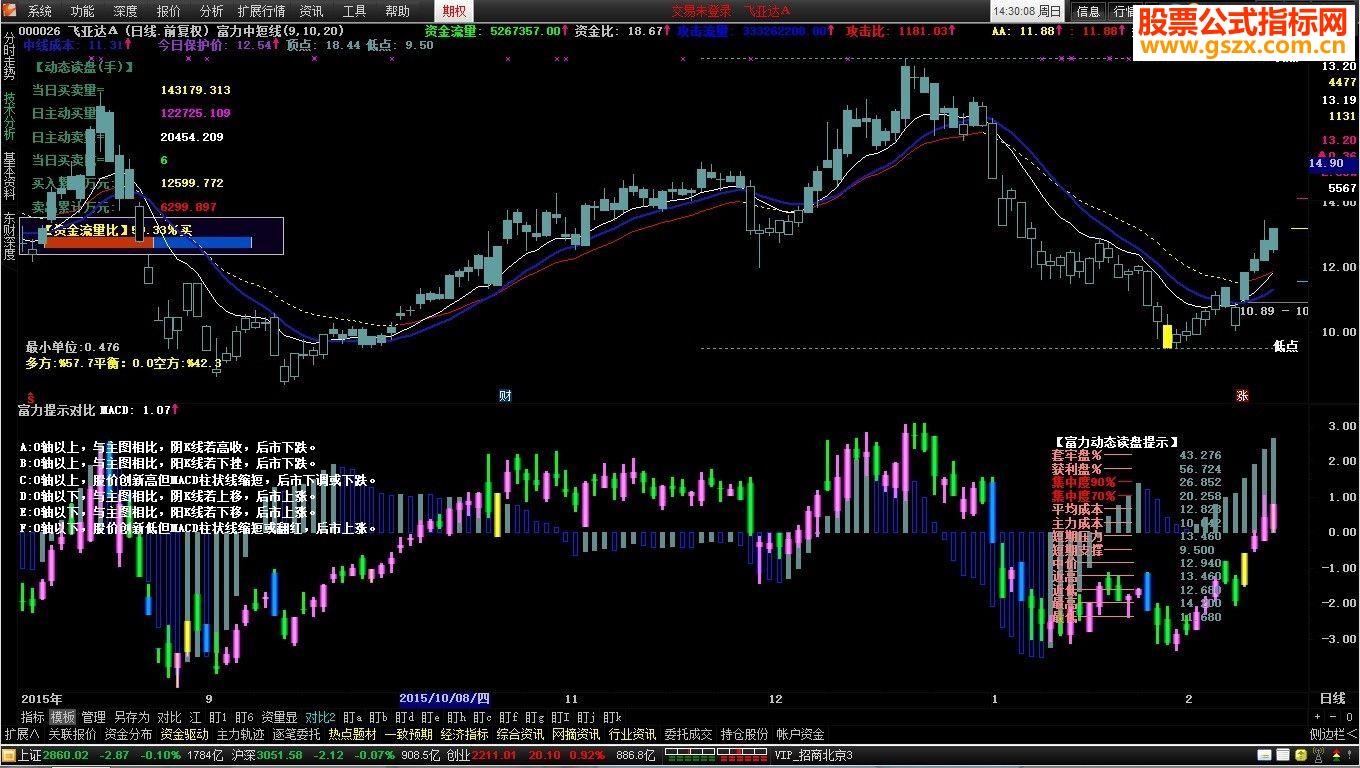Image resolution: width=1360 pixels, height=768 pixels.
Task: Click 管理 in the template toolbar
Action: [93, 717]
